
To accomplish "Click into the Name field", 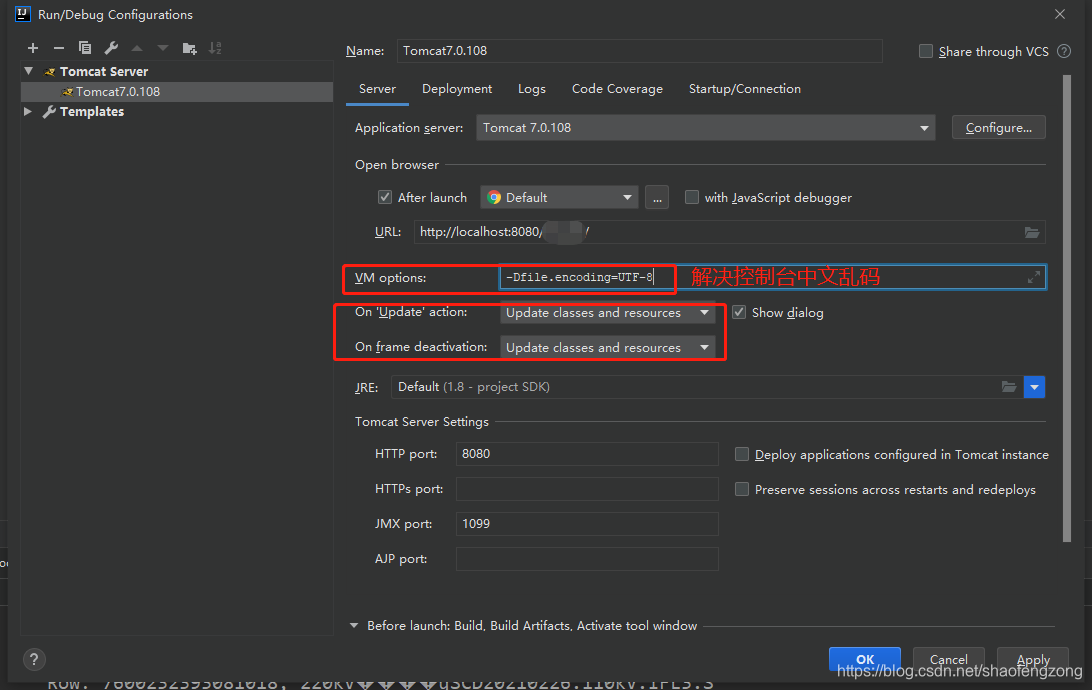I will tap(639, 51).
